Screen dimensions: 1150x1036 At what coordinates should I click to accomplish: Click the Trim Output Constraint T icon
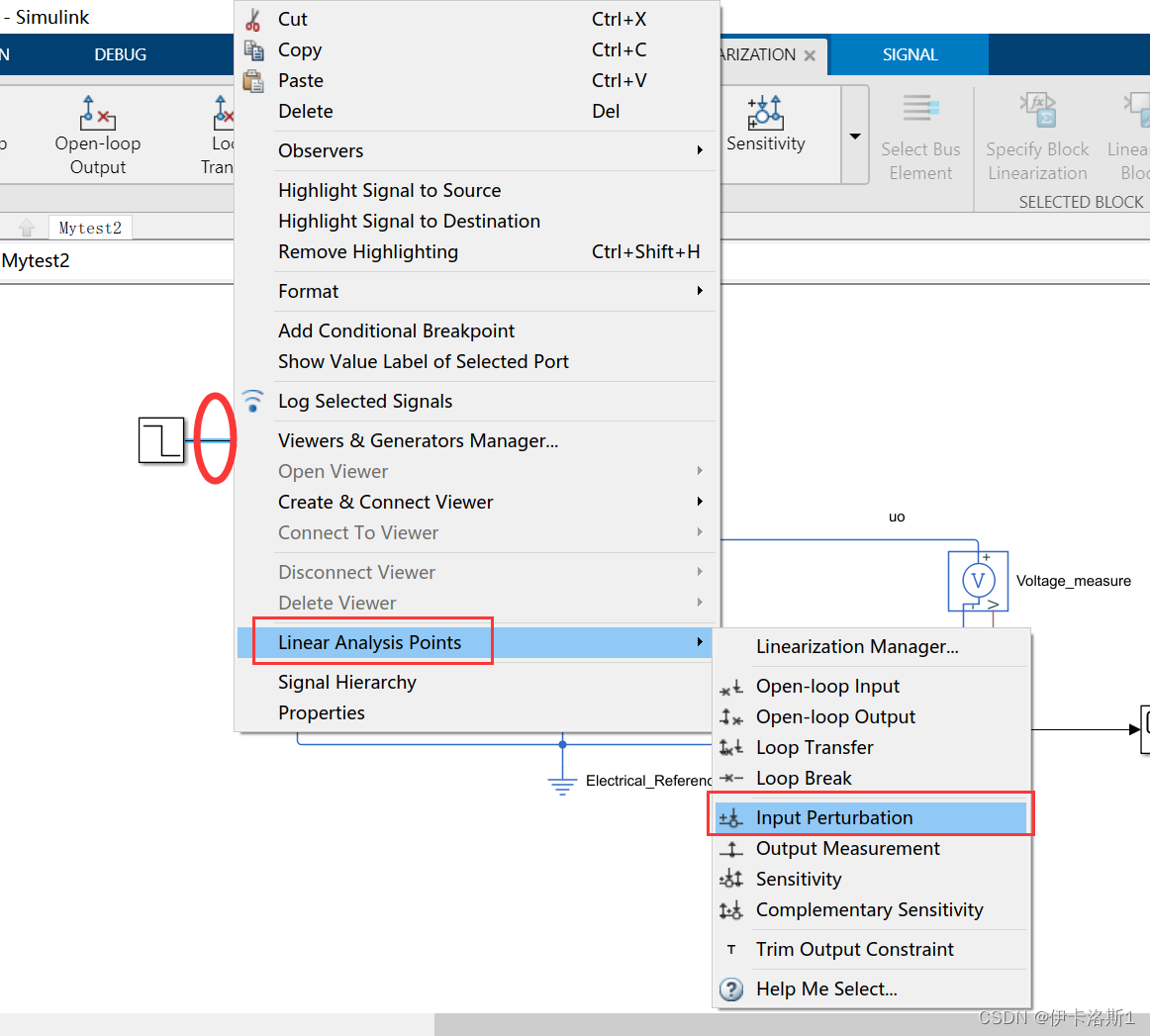731,950
